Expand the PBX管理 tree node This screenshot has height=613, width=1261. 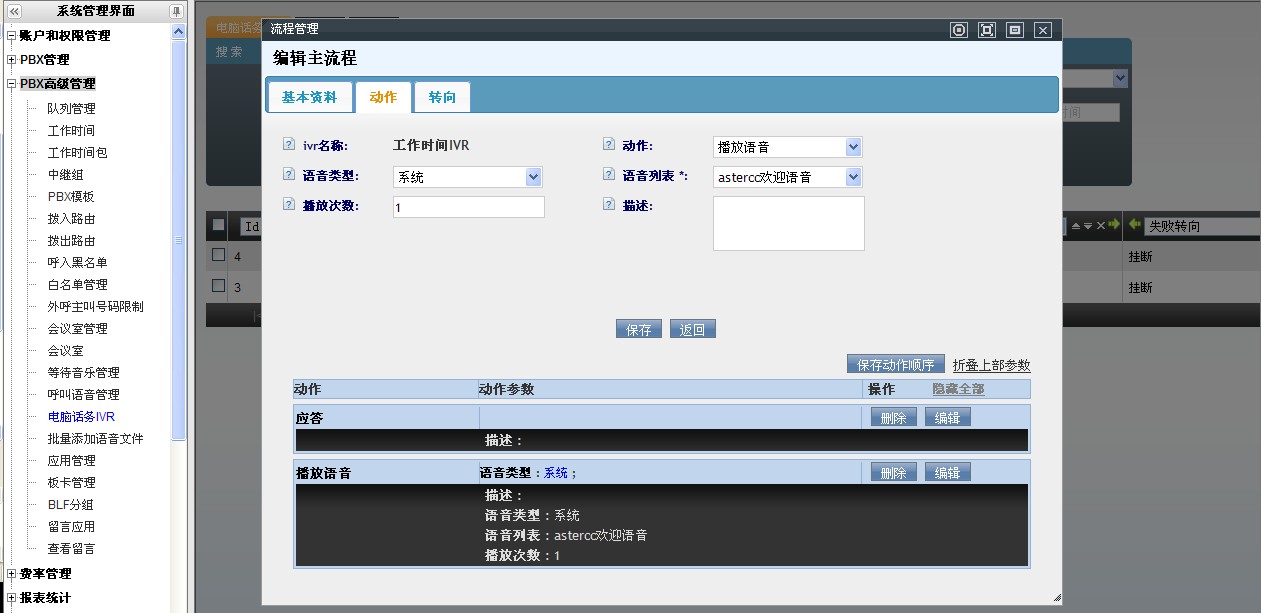[x=12, y=60]
